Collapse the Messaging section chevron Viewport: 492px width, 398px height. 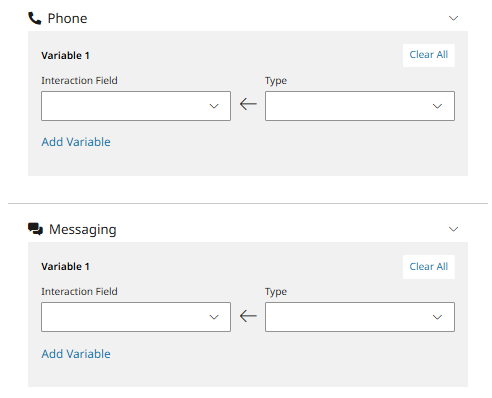point(453,229)
